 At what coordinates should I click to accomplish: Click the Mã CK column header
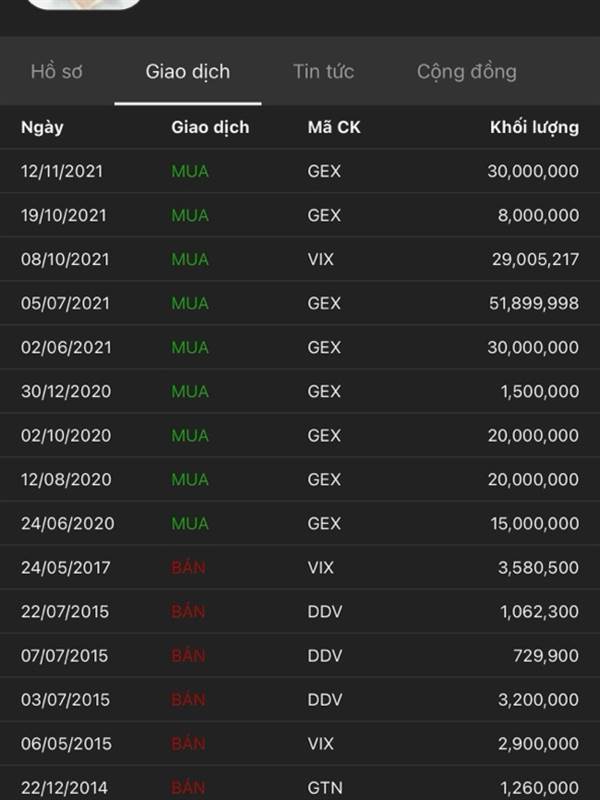click(334, 127)
